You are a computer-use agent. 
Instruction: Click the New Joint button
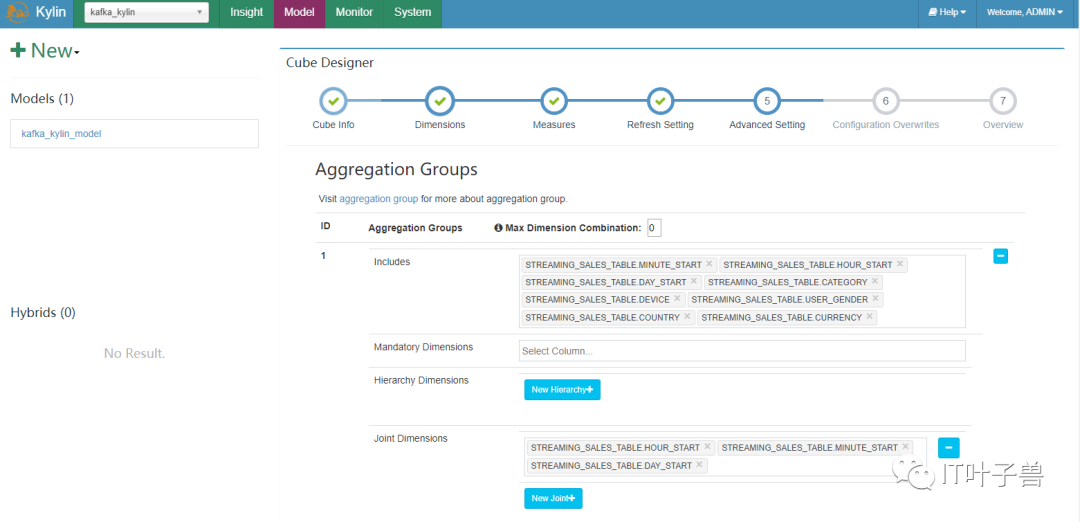click(x=553, y=499)
